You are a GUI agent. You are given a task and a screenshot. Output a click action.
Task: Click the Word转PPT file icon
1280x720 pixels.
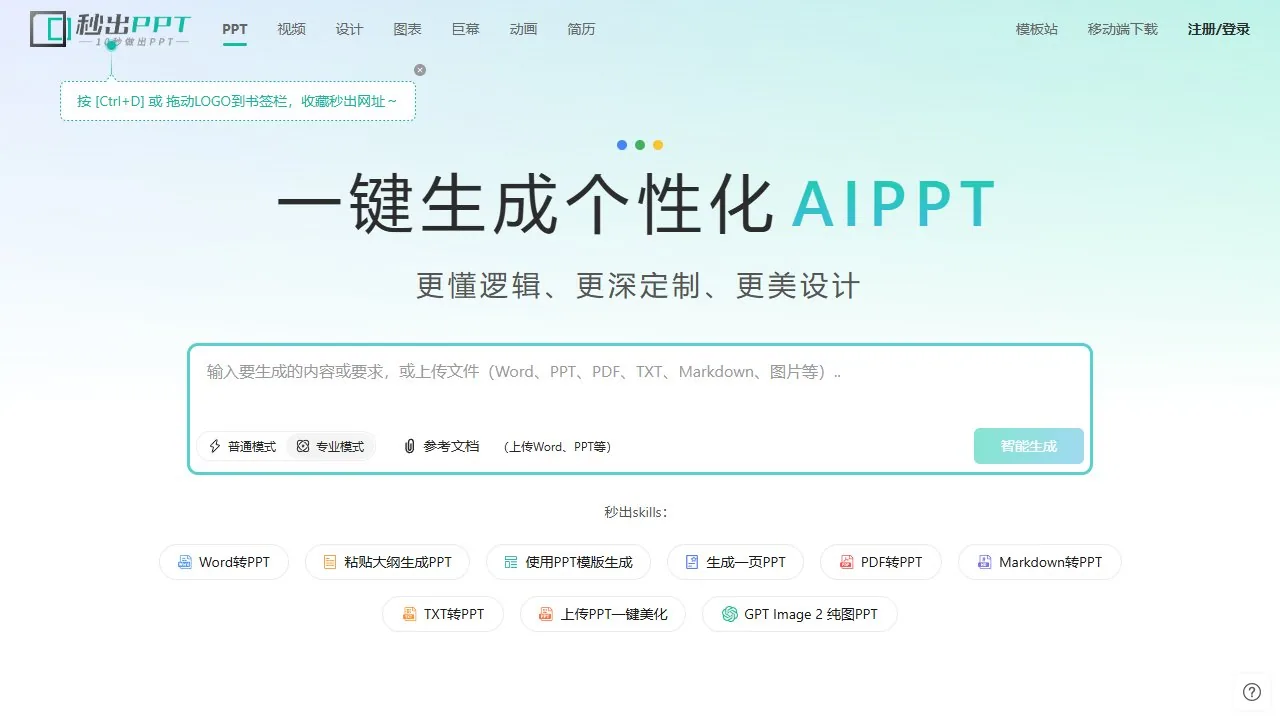point(184,562)
